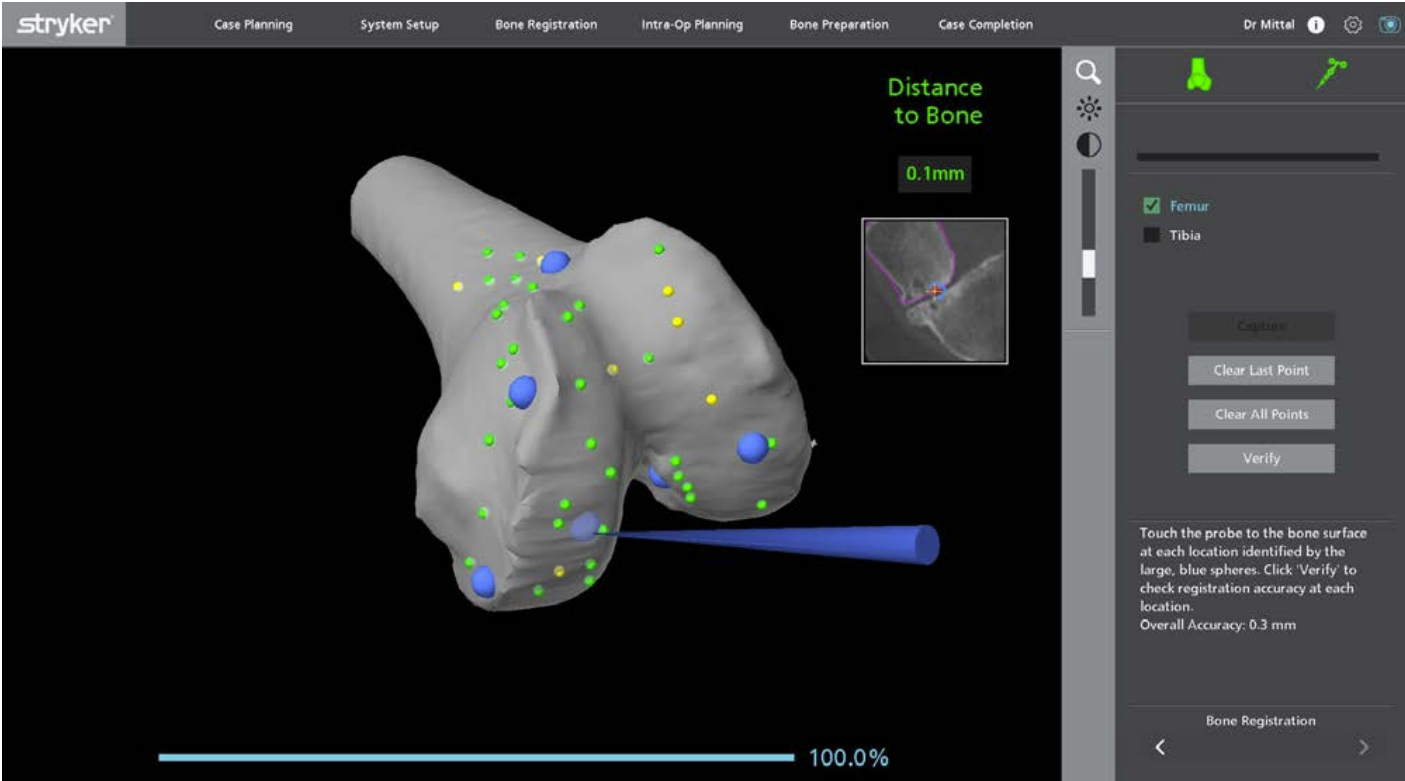Open the Case Planning menu
1405x781 pixels.
(x=253, y=25)
